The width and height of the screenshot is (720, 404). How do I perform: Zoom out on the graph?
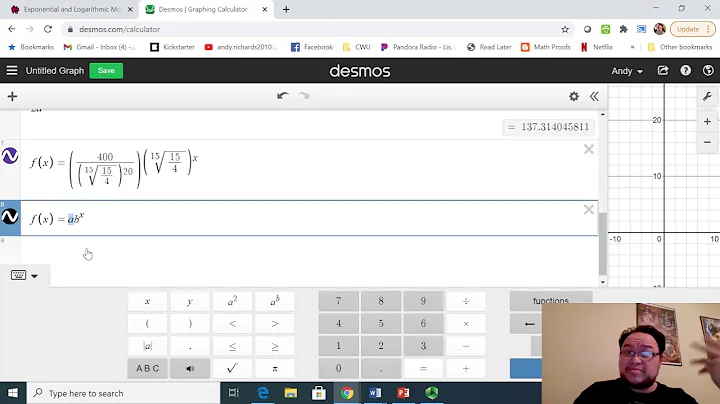(x=707, y=142)
